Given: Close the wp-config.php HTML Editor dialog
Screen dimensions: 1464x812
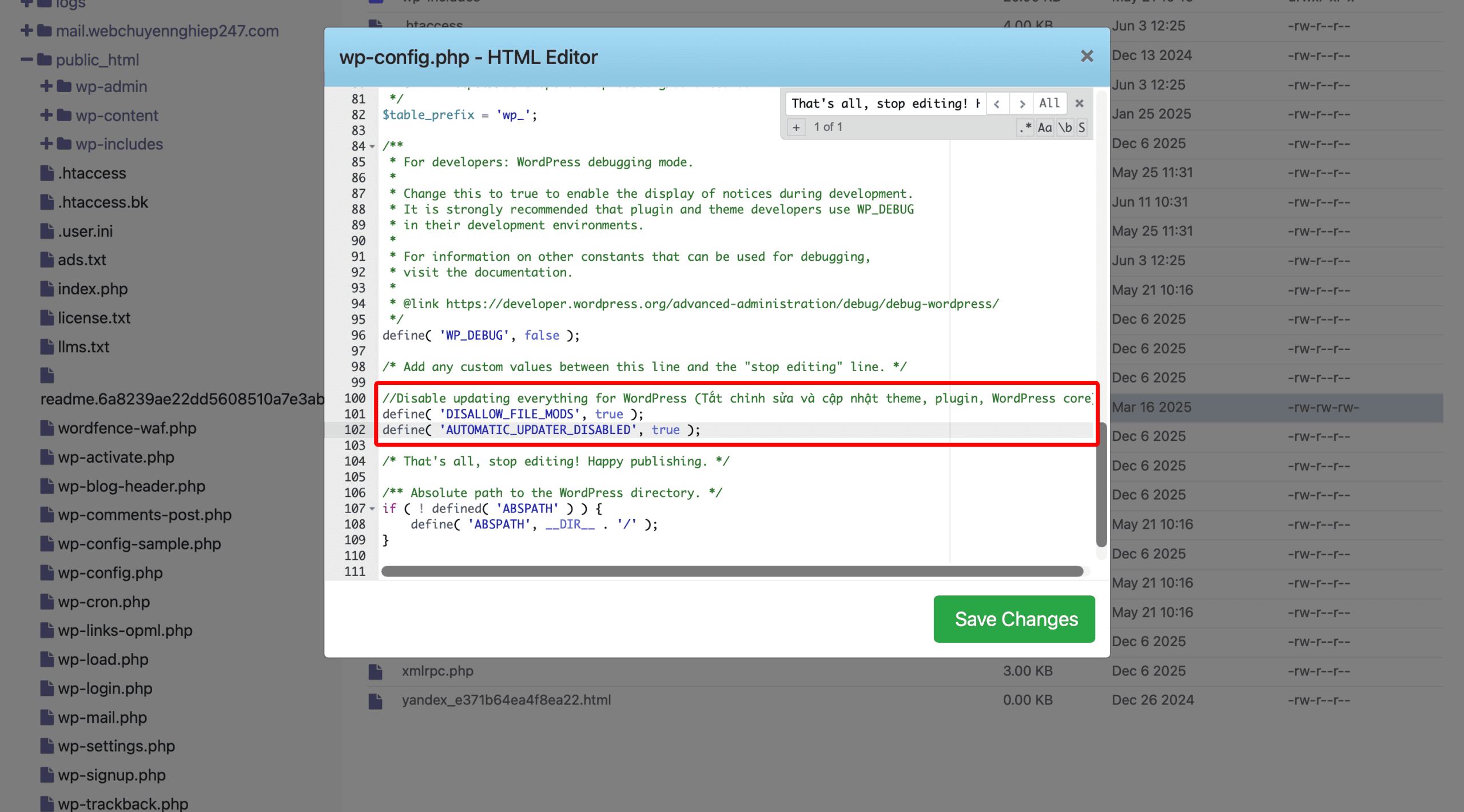Looking at the screenshot, I should pyautogui.click(x=1087, y=56).
